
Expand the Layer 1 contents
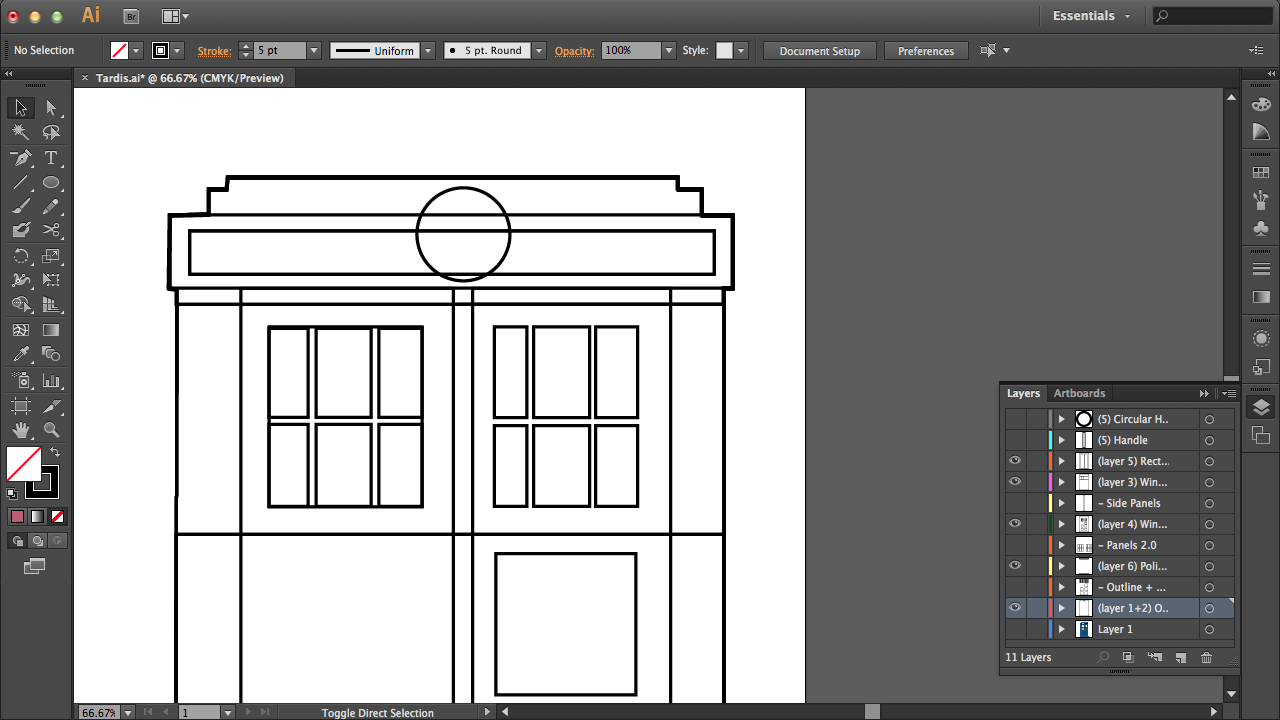[1062, 629]
